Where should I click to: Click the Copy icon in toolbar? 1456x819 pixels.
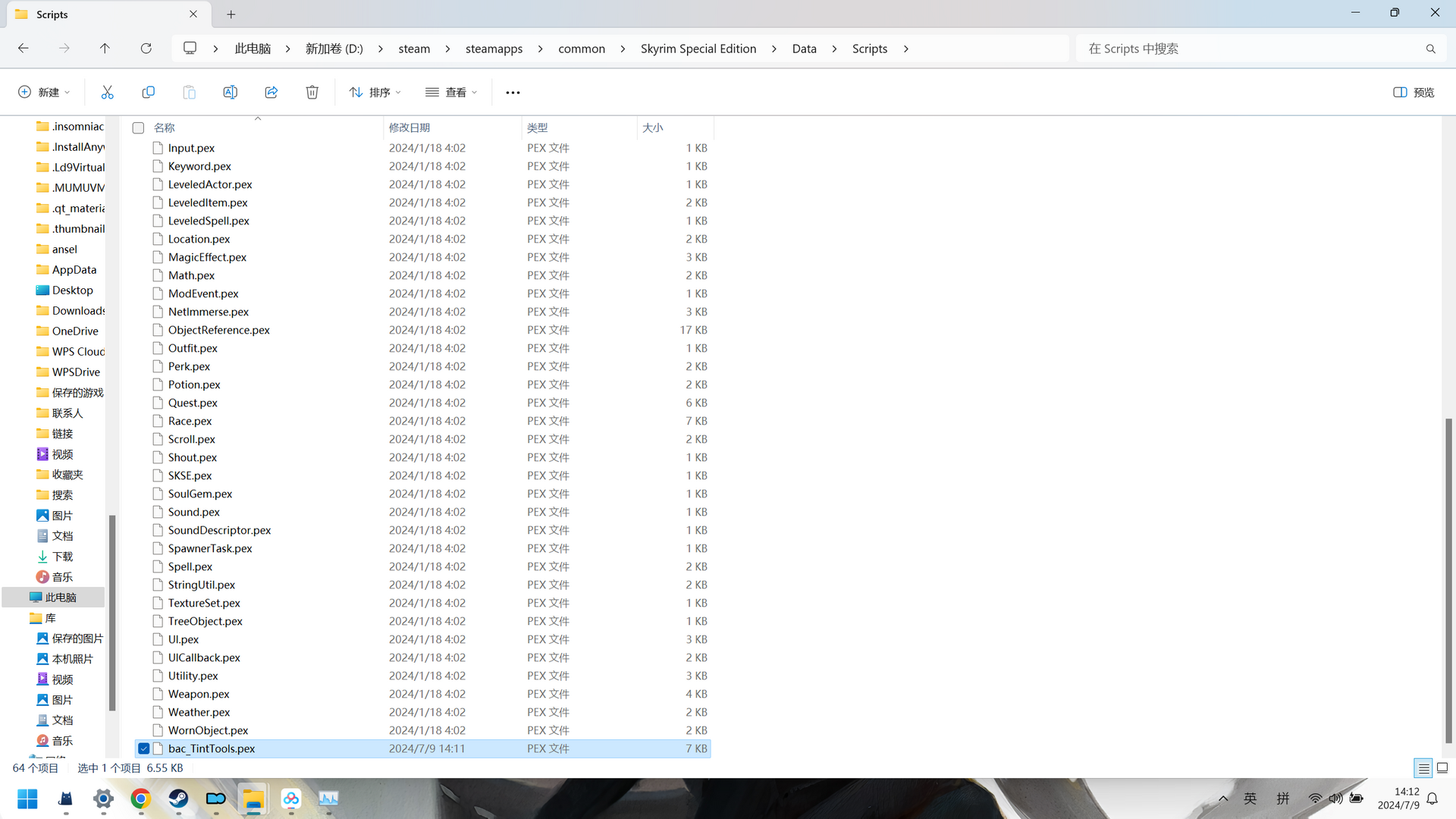click(x=148, y=93)
